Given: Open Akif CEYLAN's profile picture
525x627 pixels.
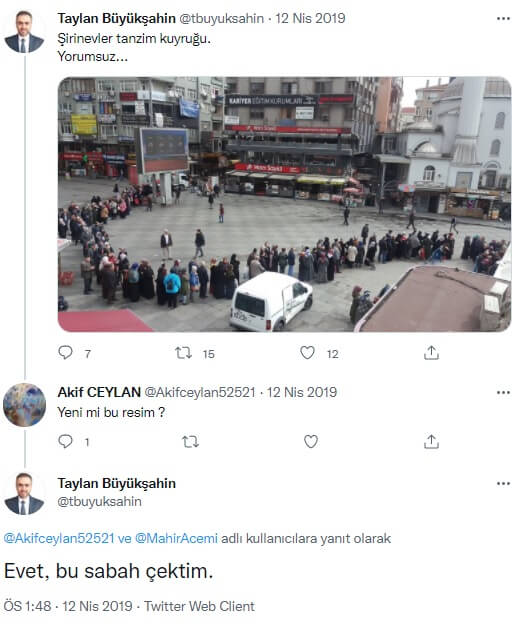Looking at the screenshot, I should (24, 405).
